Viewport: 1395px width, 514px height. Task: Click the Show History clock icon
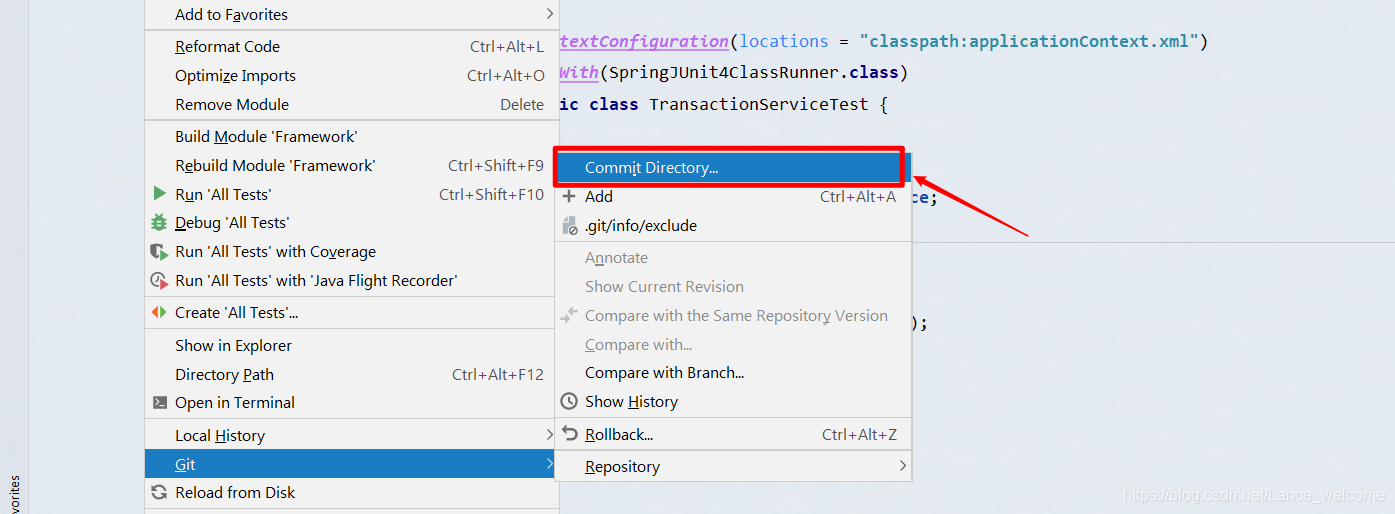(x=569, y=401)
